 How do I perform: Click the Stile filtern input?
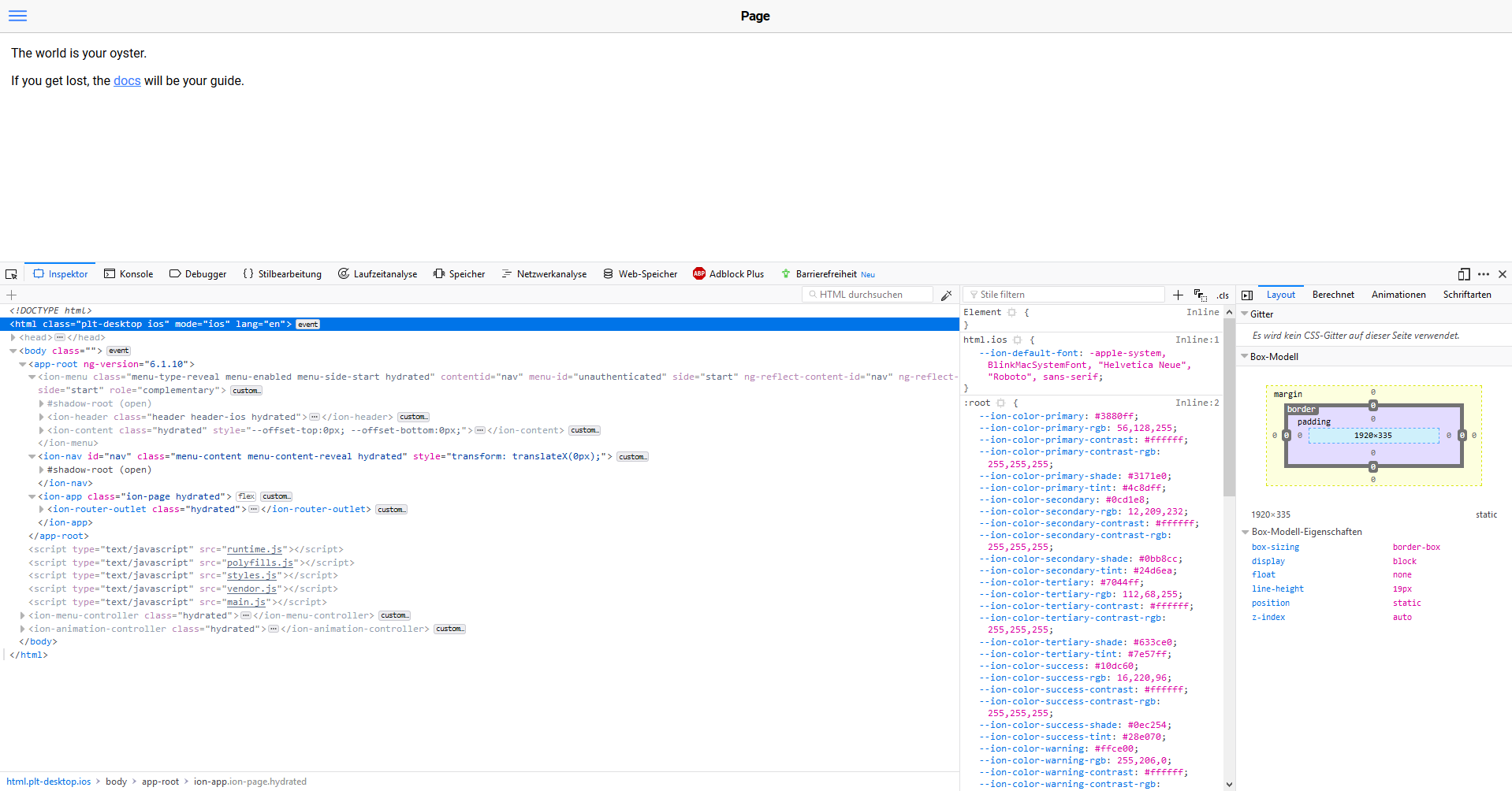1063,295
